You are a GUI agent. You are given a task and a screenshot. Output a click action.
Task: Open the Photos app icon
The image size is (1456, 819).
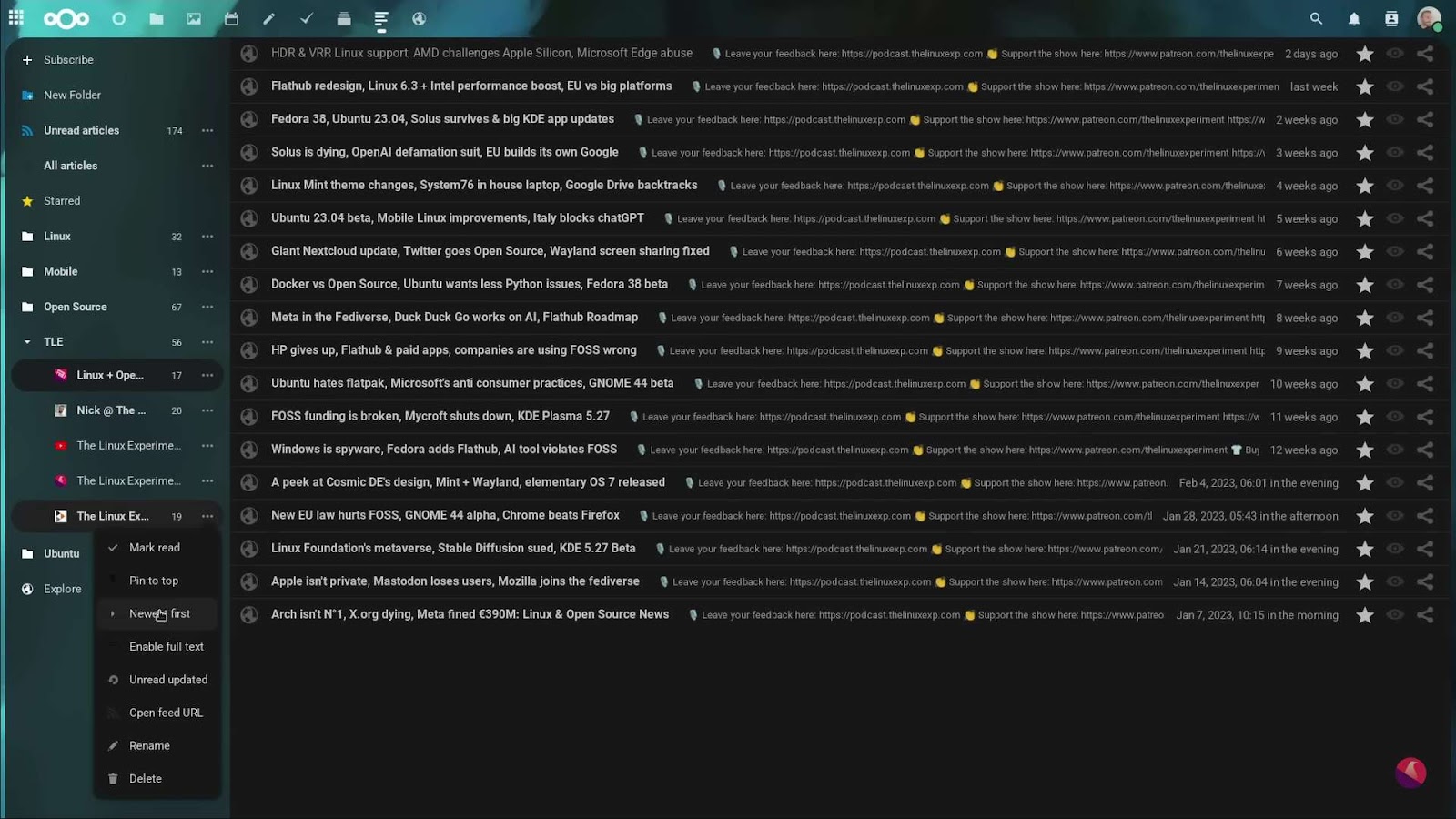click(194, 18)
